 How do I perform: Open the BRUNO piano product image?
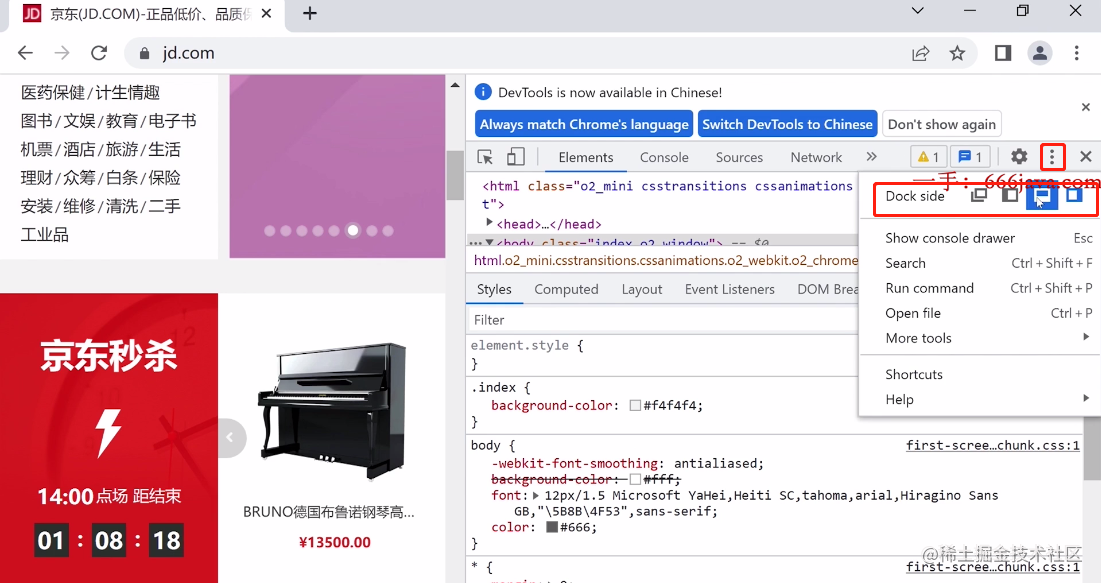pos(333,411)
